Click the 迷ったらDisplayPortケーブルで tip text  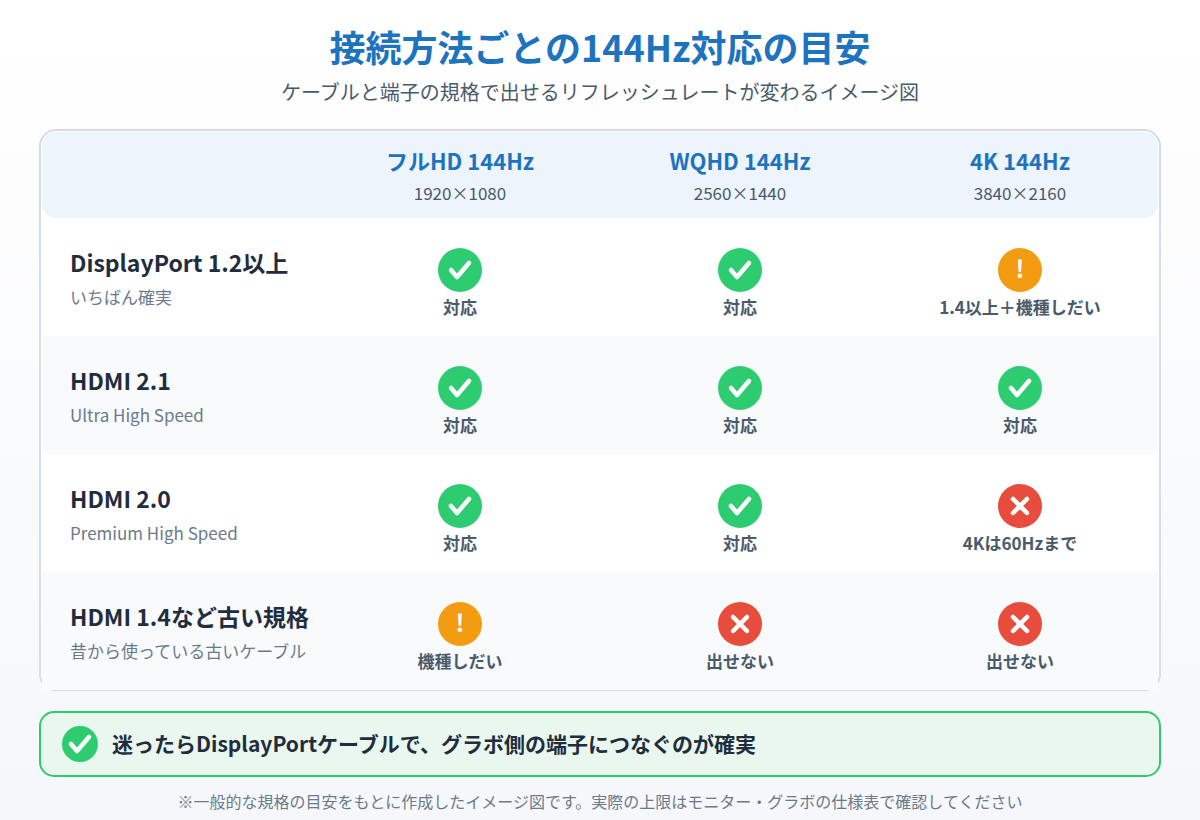(433, 745)
